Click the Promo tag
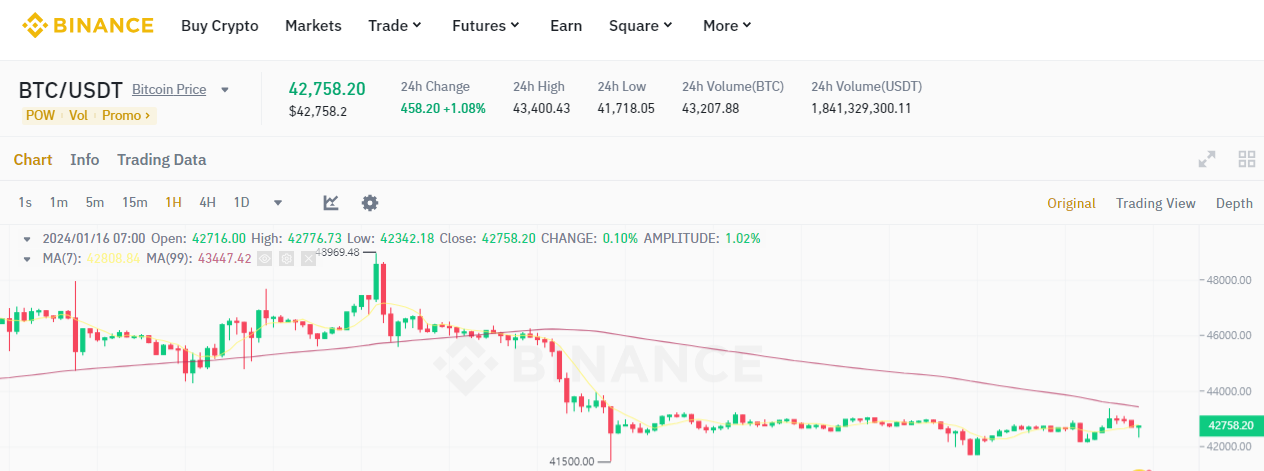Screen dimensions: 1264x471 point(126,116)
